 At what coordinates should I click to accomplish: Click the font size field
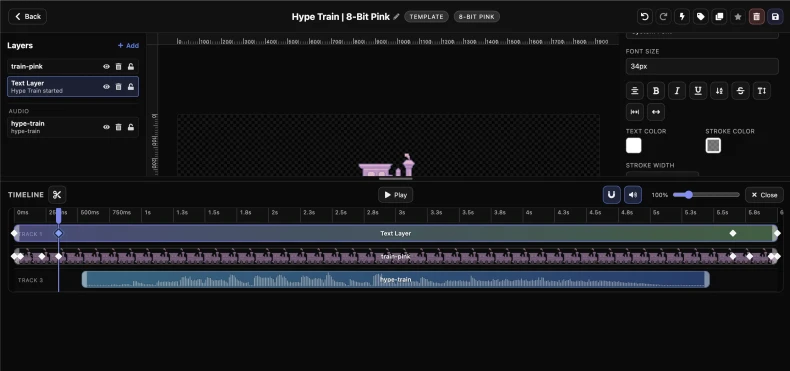[x=702, y=66]
